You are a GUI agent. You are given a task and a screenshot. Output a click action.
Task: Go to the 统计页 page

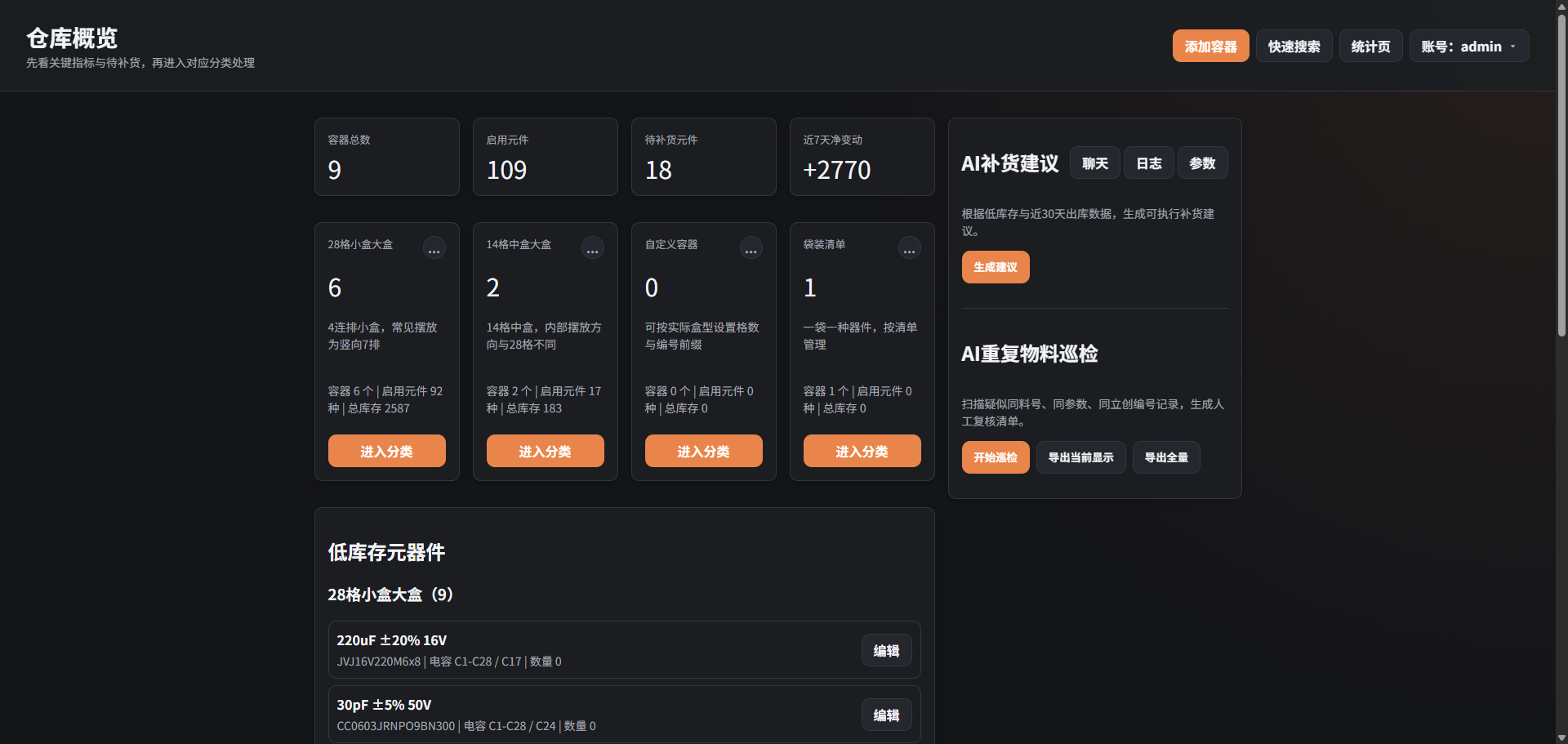click(1370, 47)
